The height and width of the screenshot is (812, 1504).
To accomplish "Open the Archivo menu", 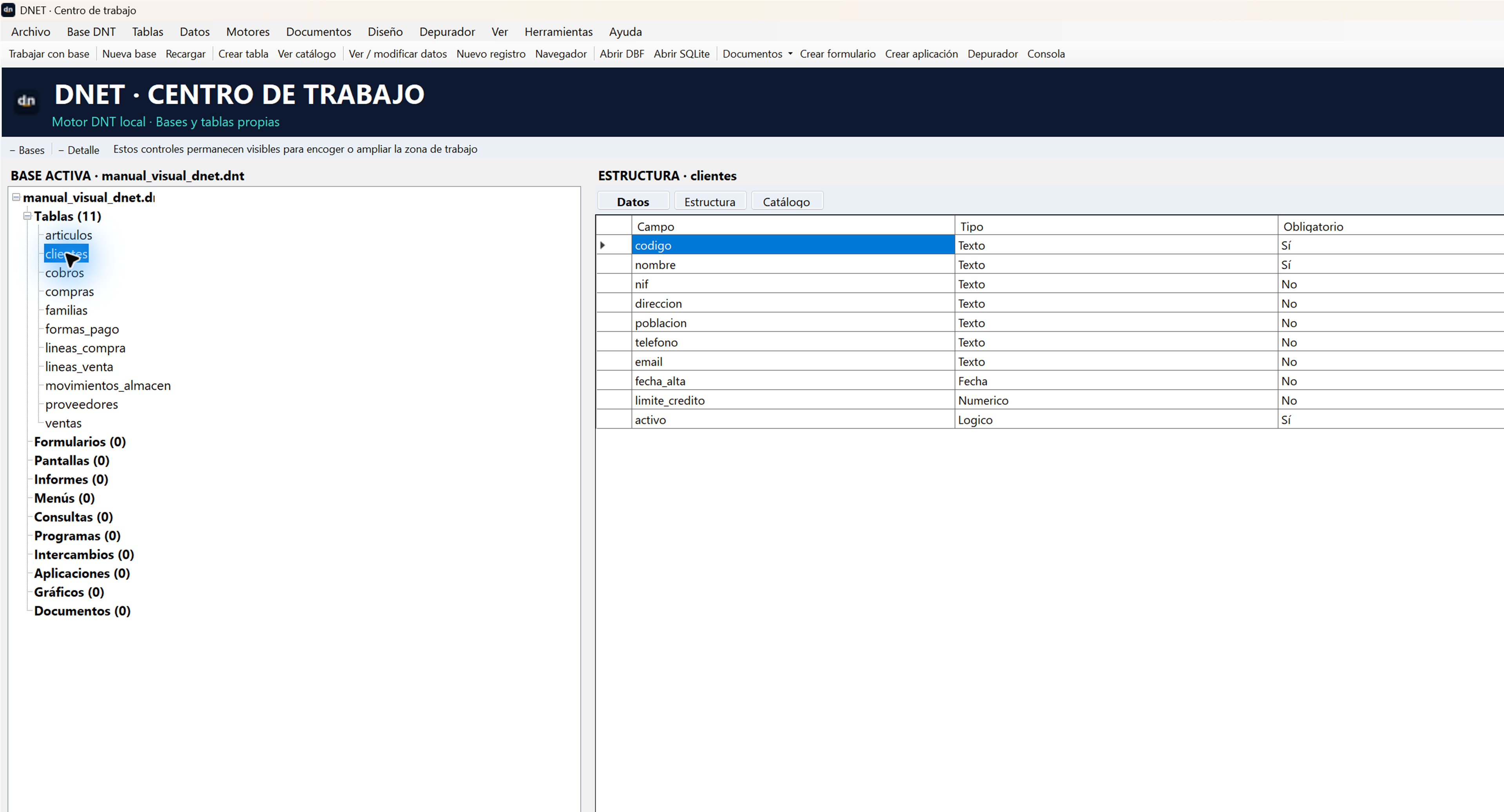I will click(31, 32).
